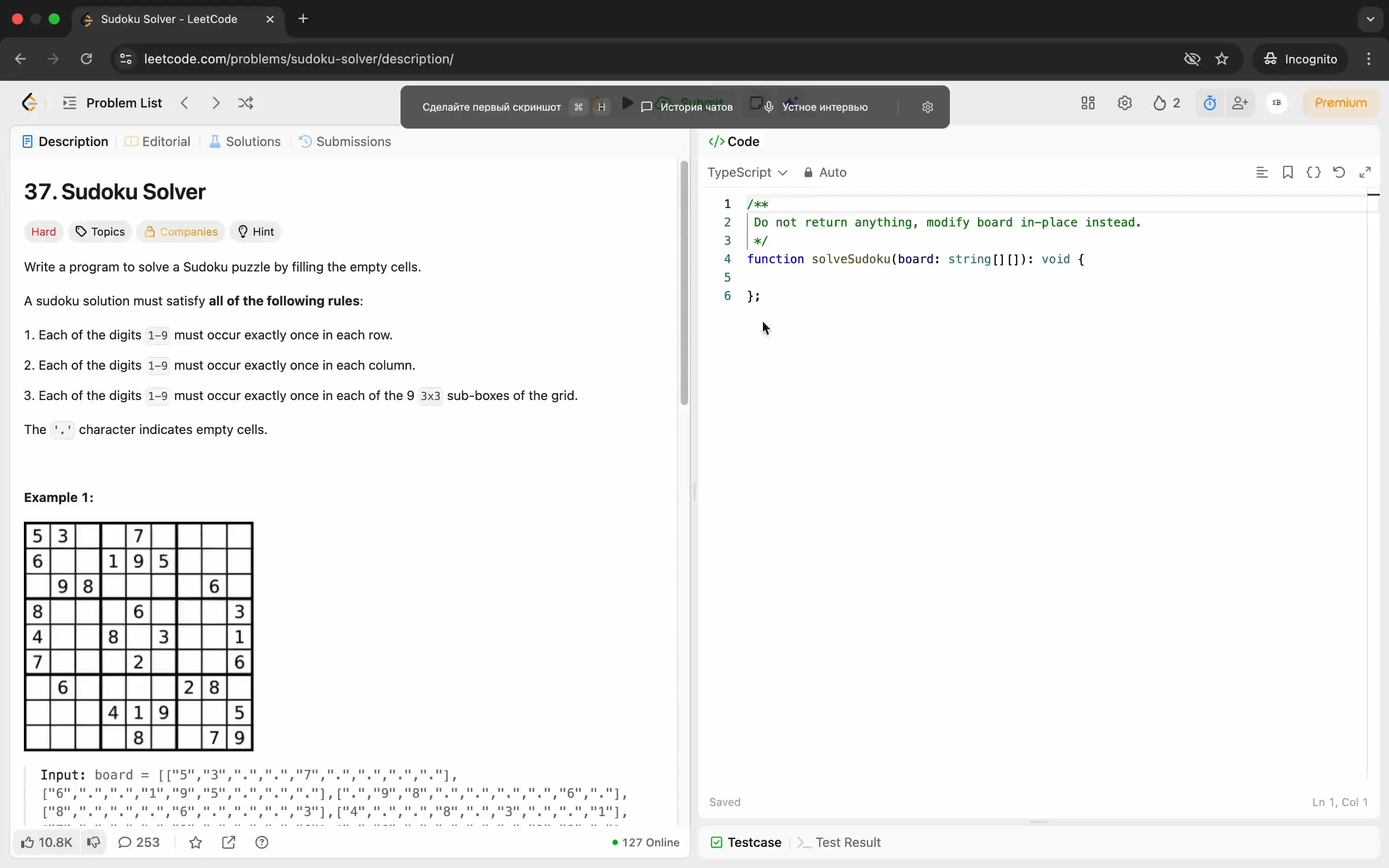Open the layout grid icon

1088,103
